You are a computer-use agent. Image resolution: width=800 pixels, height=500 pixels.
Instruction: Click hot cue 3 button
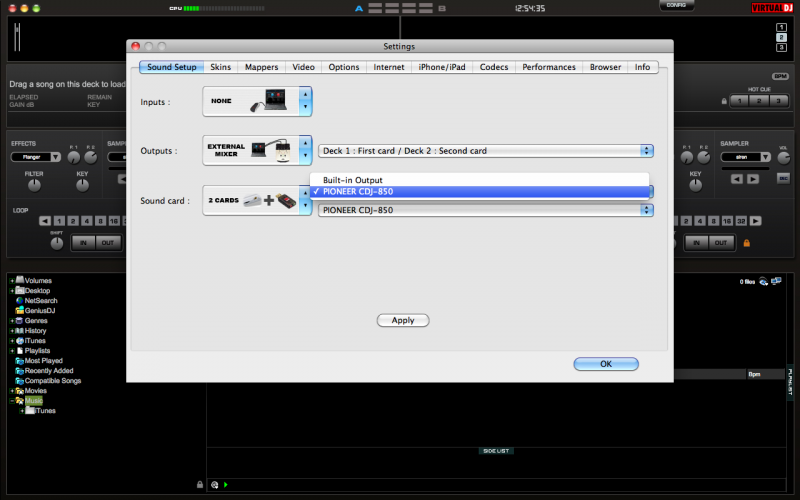tap(778, 101)
